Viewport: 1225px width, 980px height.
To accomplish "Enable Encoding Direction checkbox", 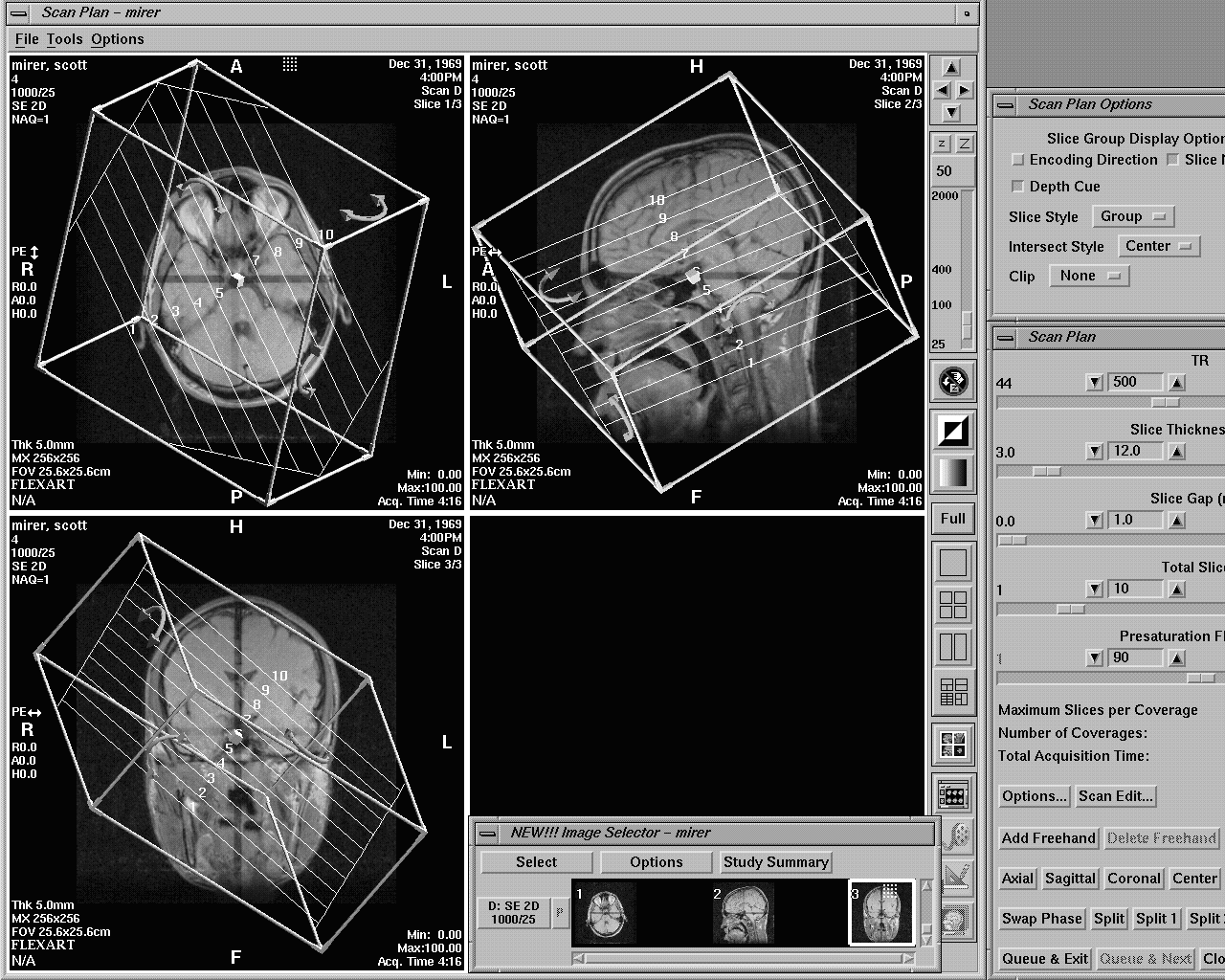I will pyautogui.click(x=1018, y=160).
